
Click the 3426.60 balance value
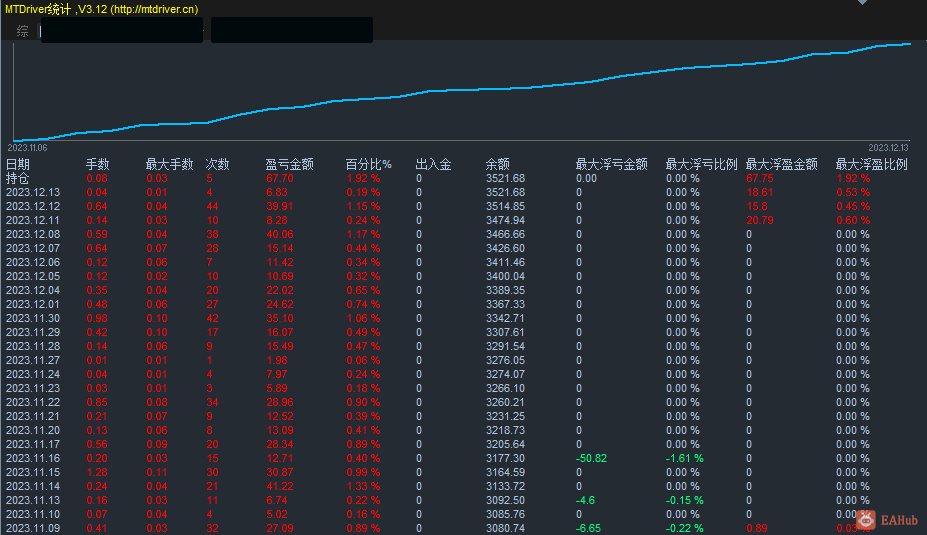(x=505, y=248)
